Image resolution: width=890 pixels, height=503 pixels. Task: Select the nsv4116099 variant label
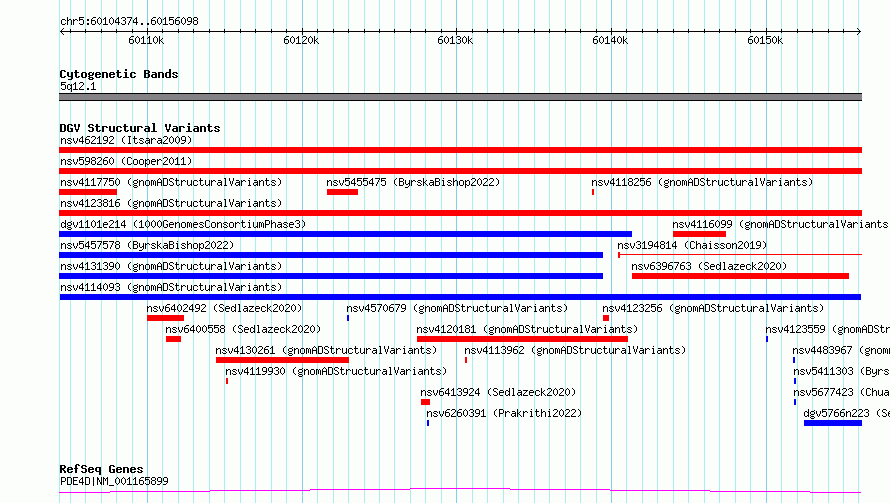click(781, 224)
